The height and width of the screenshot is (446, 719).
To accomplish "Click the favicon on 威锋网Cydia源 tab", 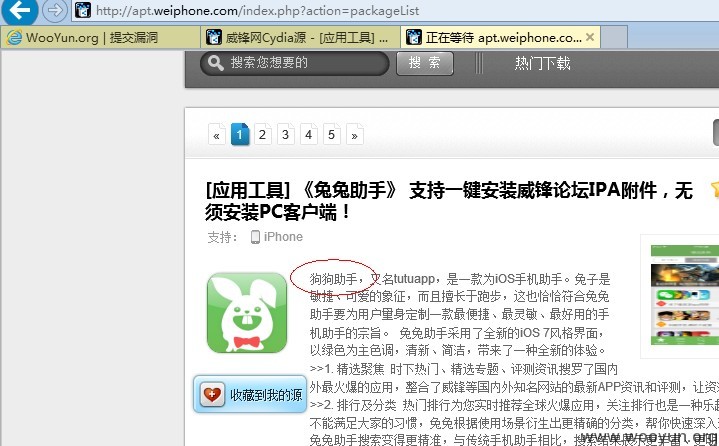I will pos(214,37).
